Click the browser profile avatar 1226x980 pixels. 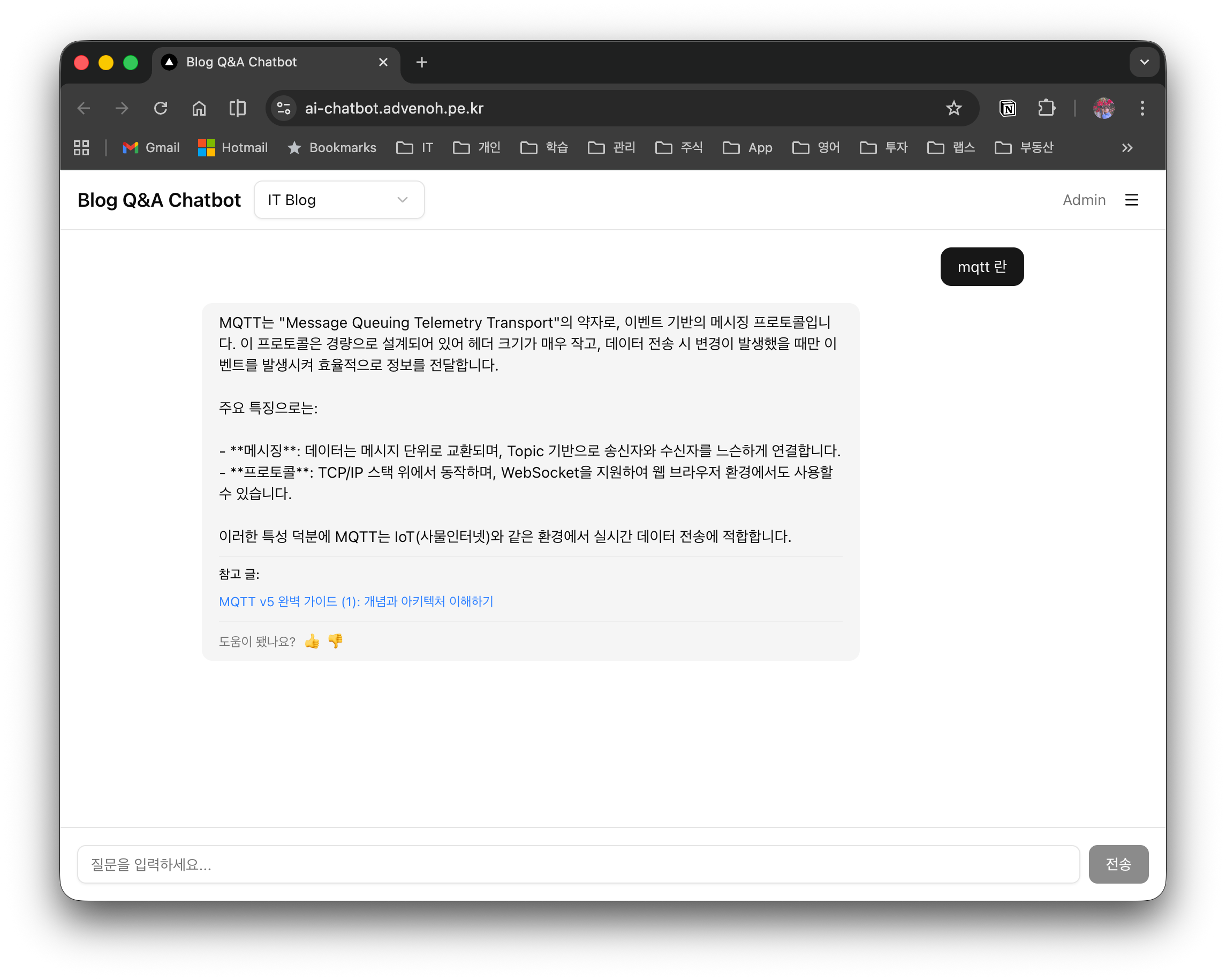pos(1104,108)
